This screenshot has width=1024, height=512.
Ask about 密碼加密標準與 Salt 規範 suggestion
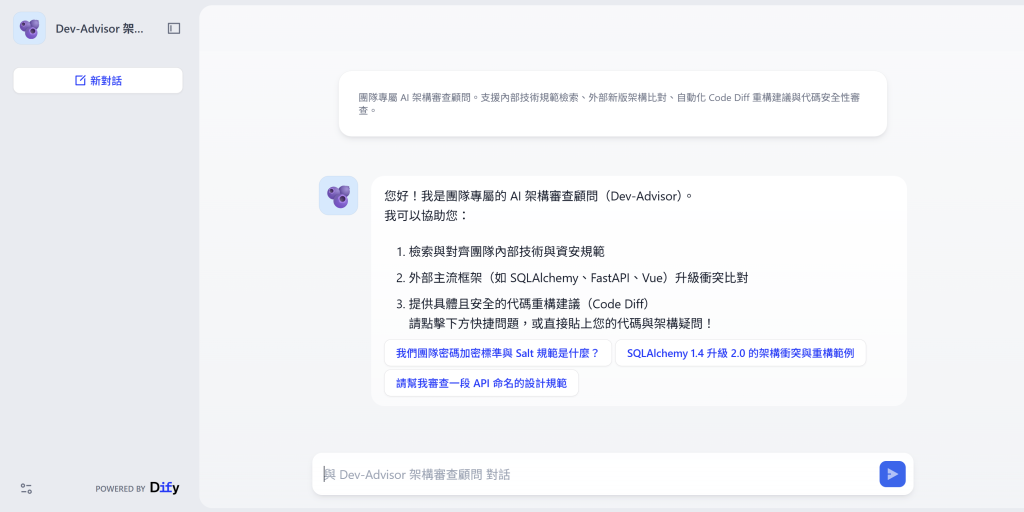pos(498,353)
